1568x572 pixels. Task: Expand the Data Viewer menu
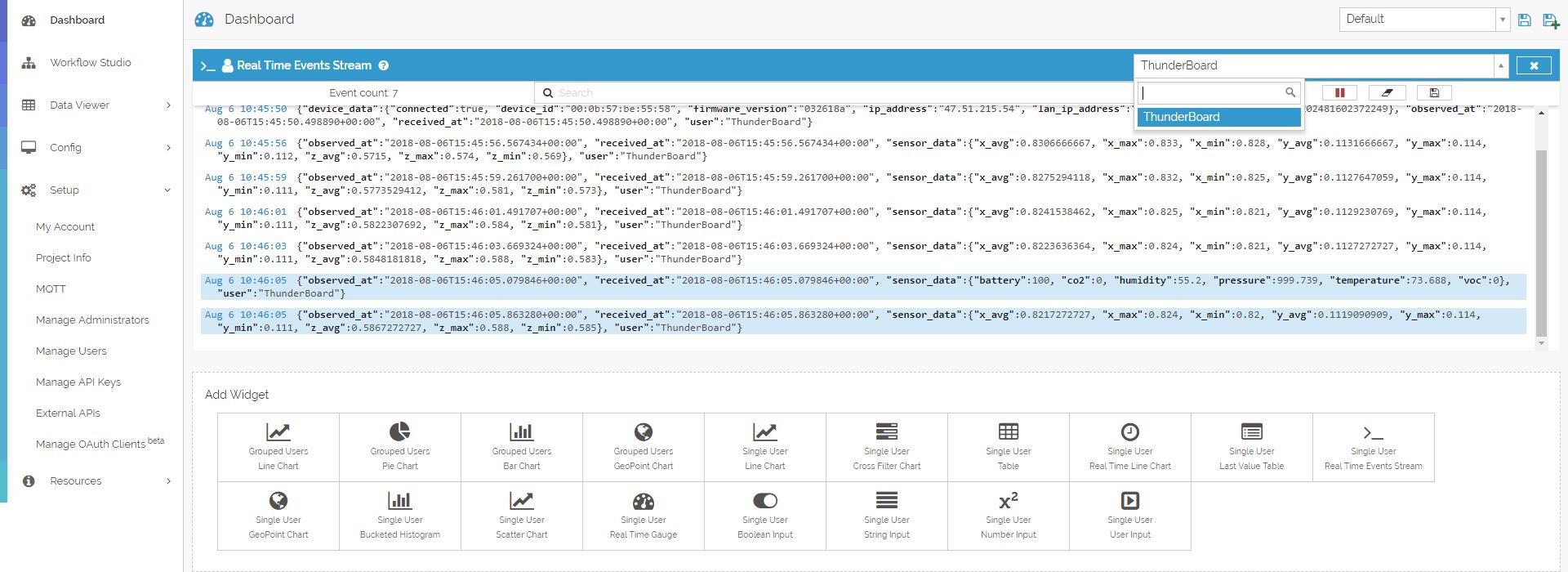[x=96, y=105]
